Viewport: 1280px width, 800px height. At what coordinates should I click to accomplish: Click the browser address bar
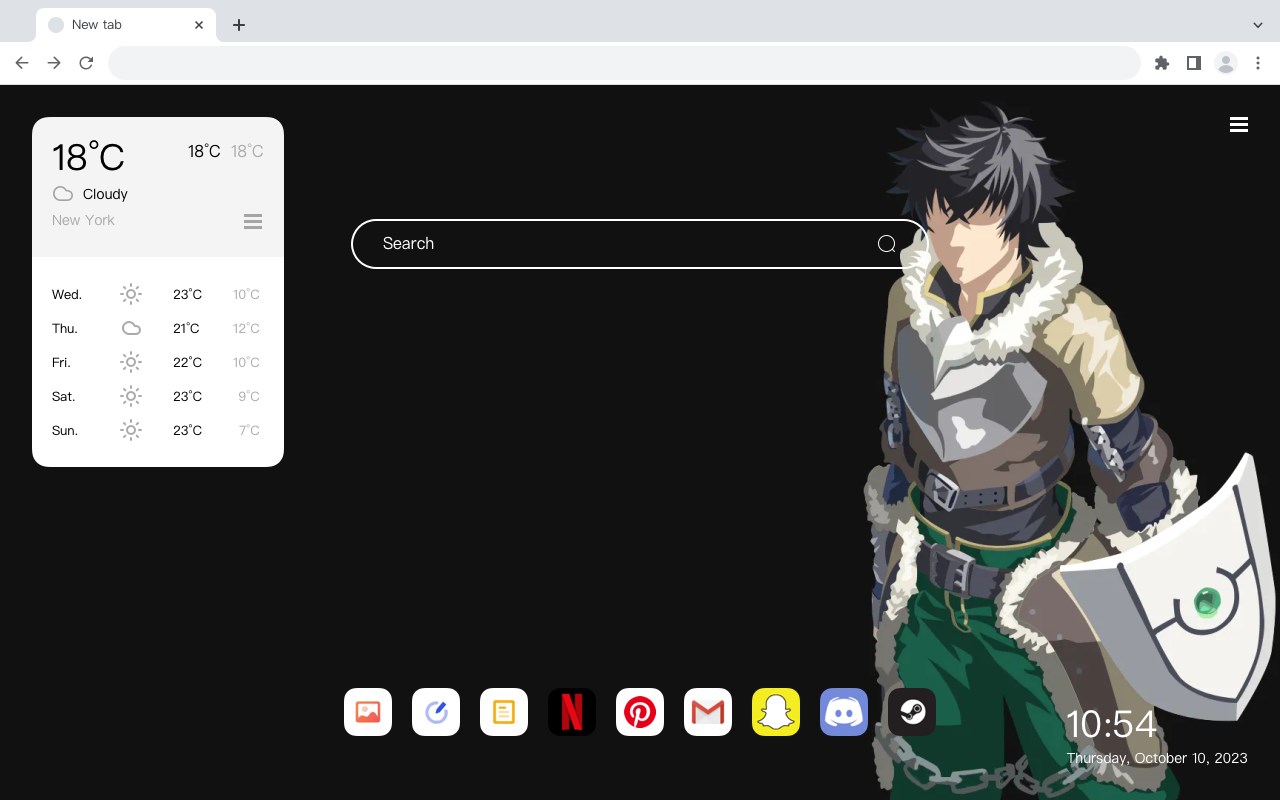tap(624, 63)
